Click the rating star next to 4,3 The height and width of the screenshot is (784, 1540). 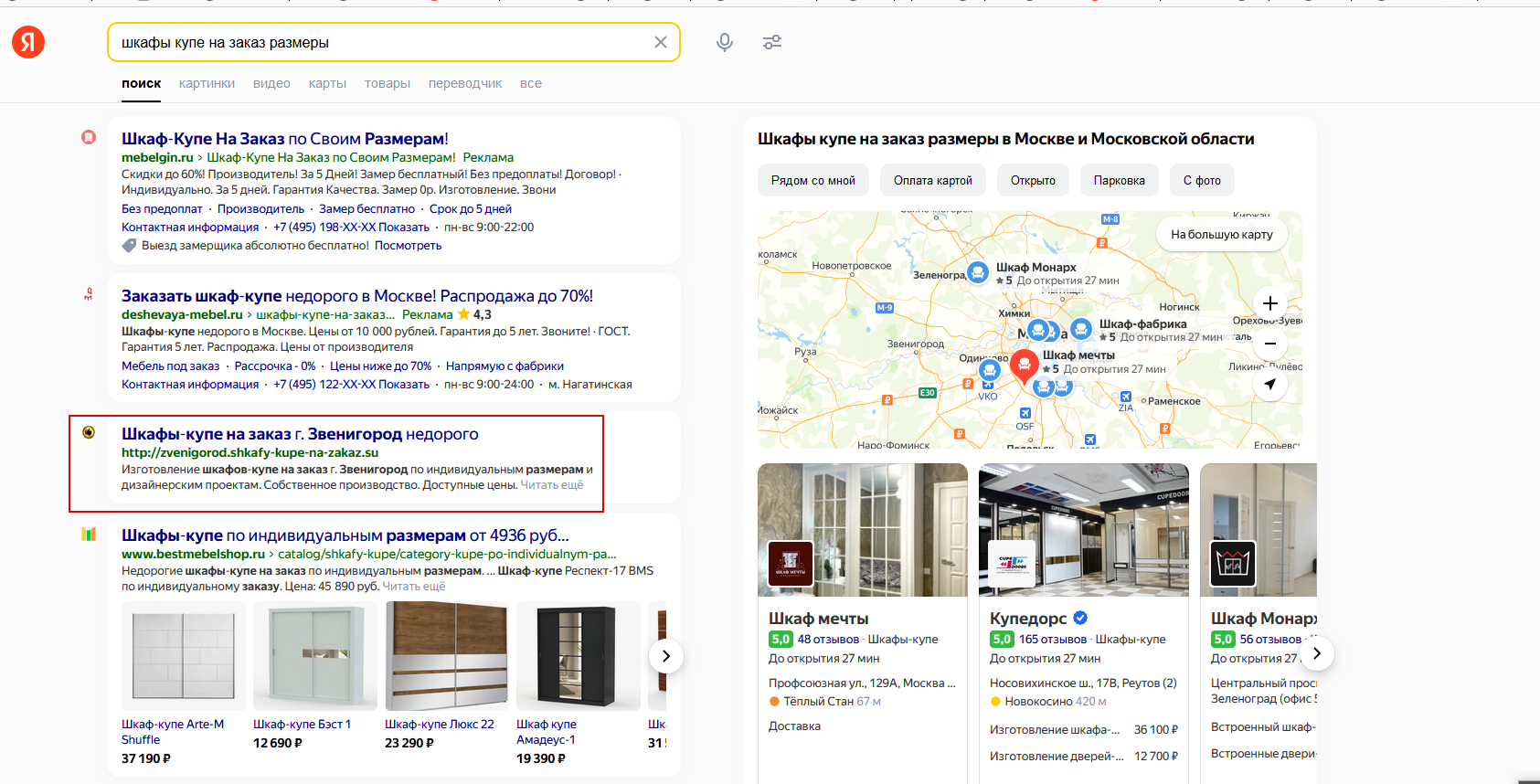tap(463, 314)
